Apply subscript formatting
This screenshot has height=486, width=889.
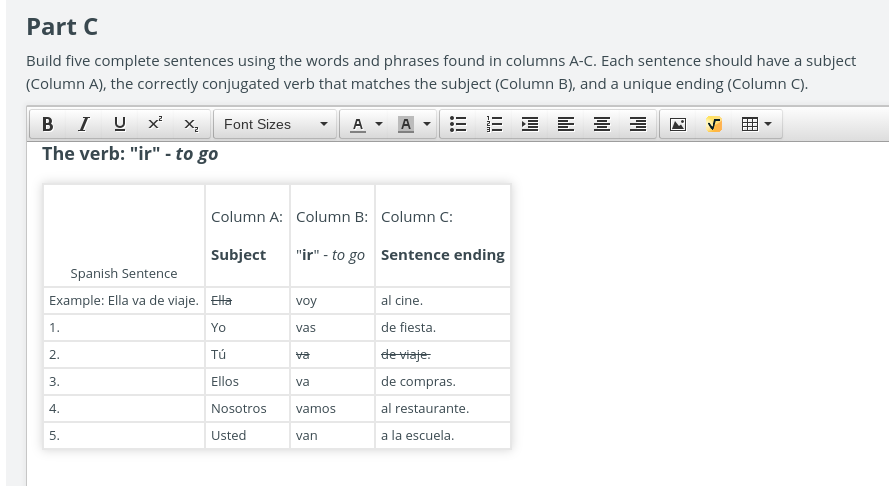click(191, 124)
